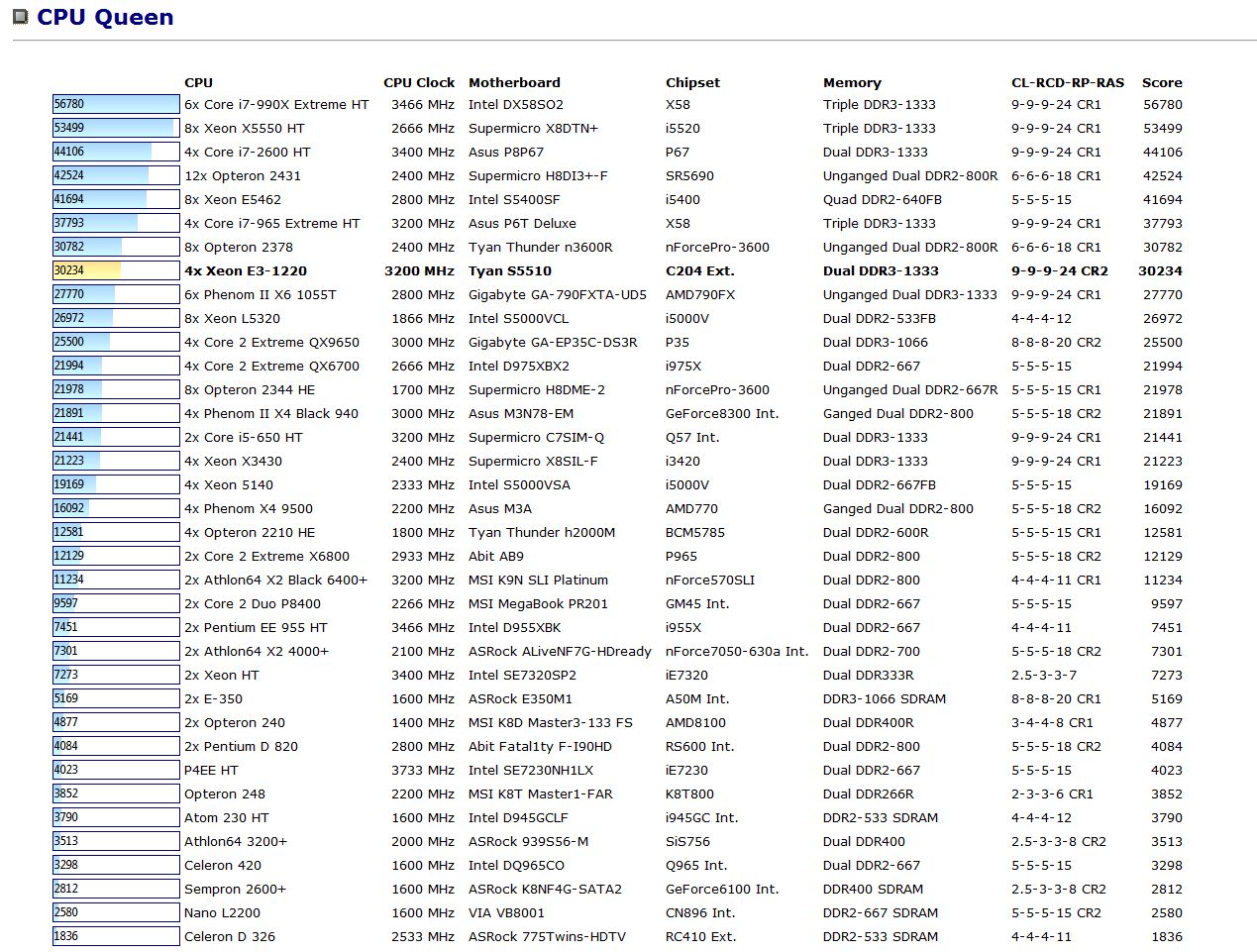Click MSI K9N SLI Platinum motherboard

(538, 580)
